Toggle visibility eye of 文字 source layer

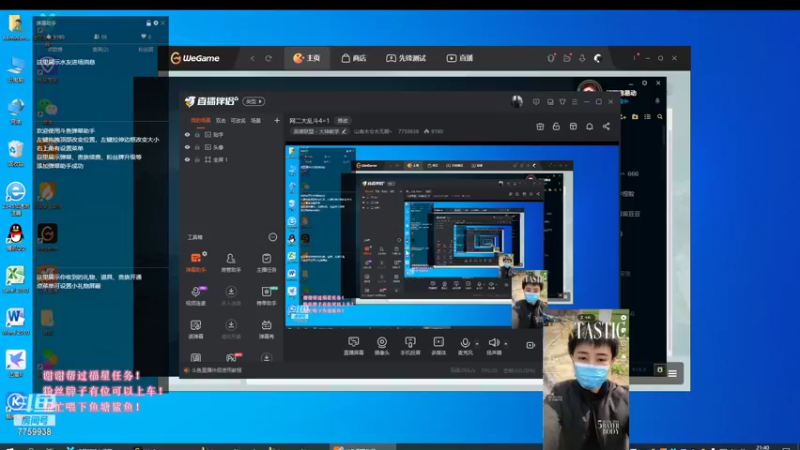click(x=187, y=135)
